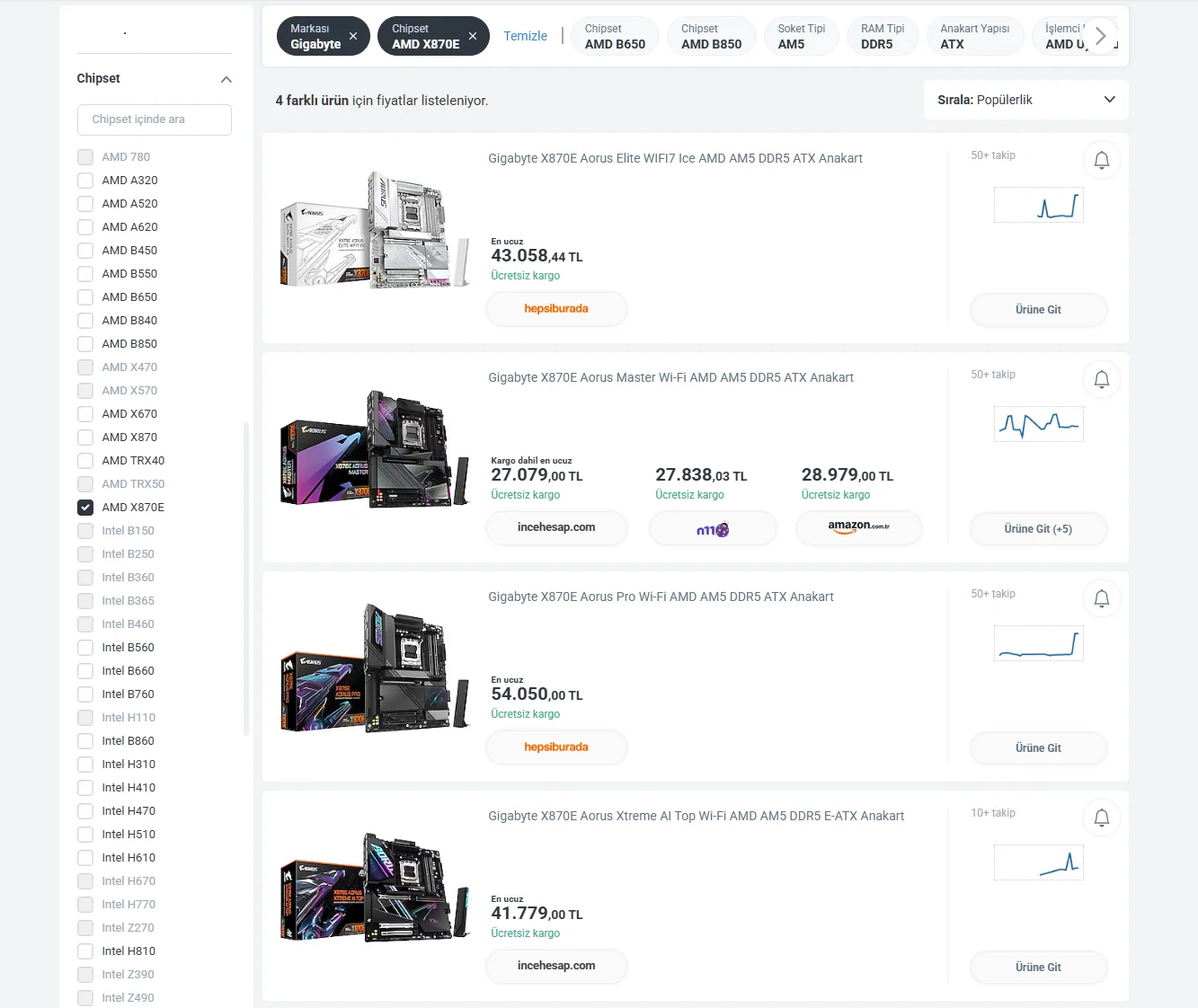The height and width of the screenshot is (1008, 1198).
Task: Click Ürüne Git (+5) for Aorus Master
Action: 1039,529
